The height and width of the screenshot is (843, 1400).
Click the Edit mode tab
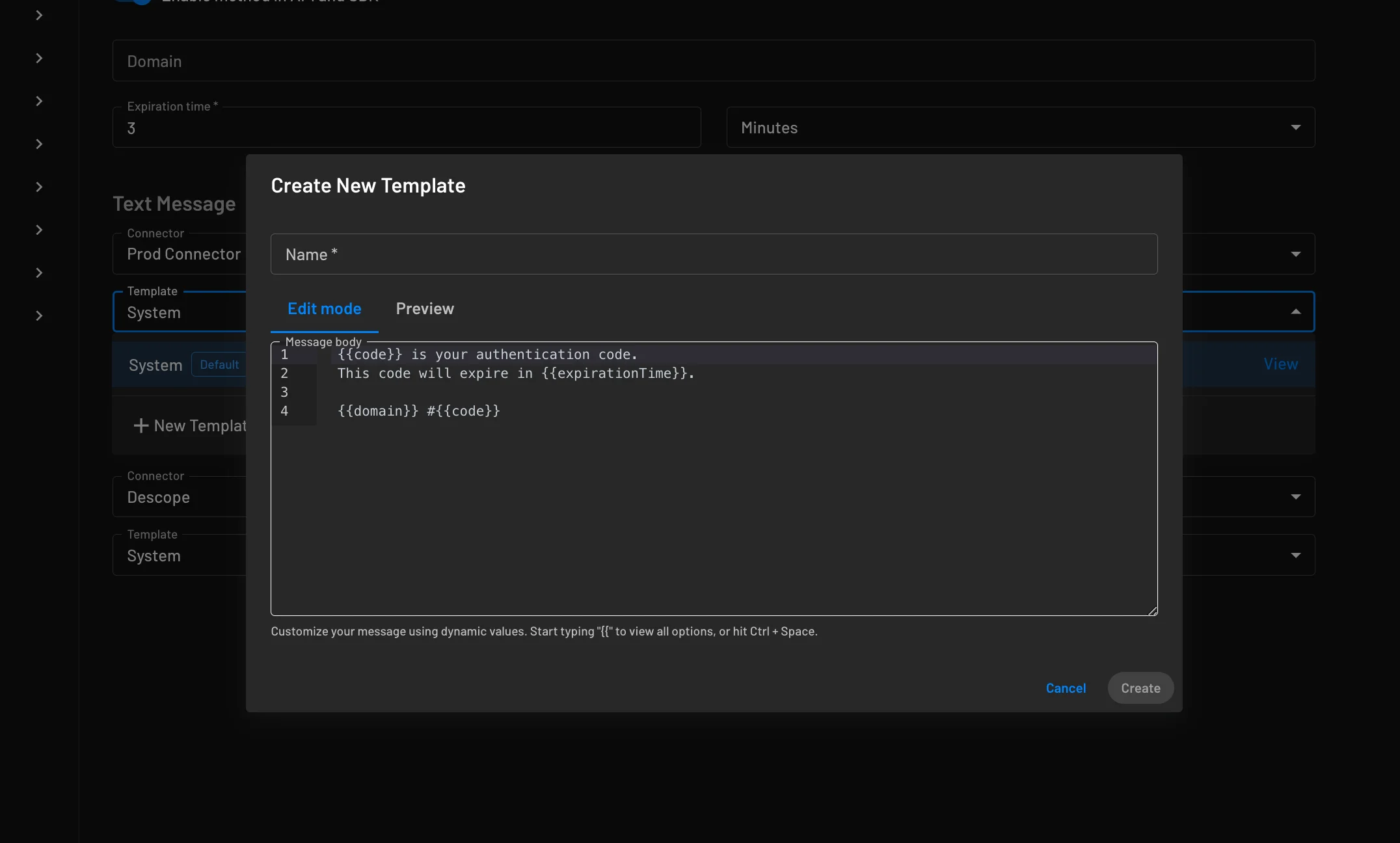[324, 308]
